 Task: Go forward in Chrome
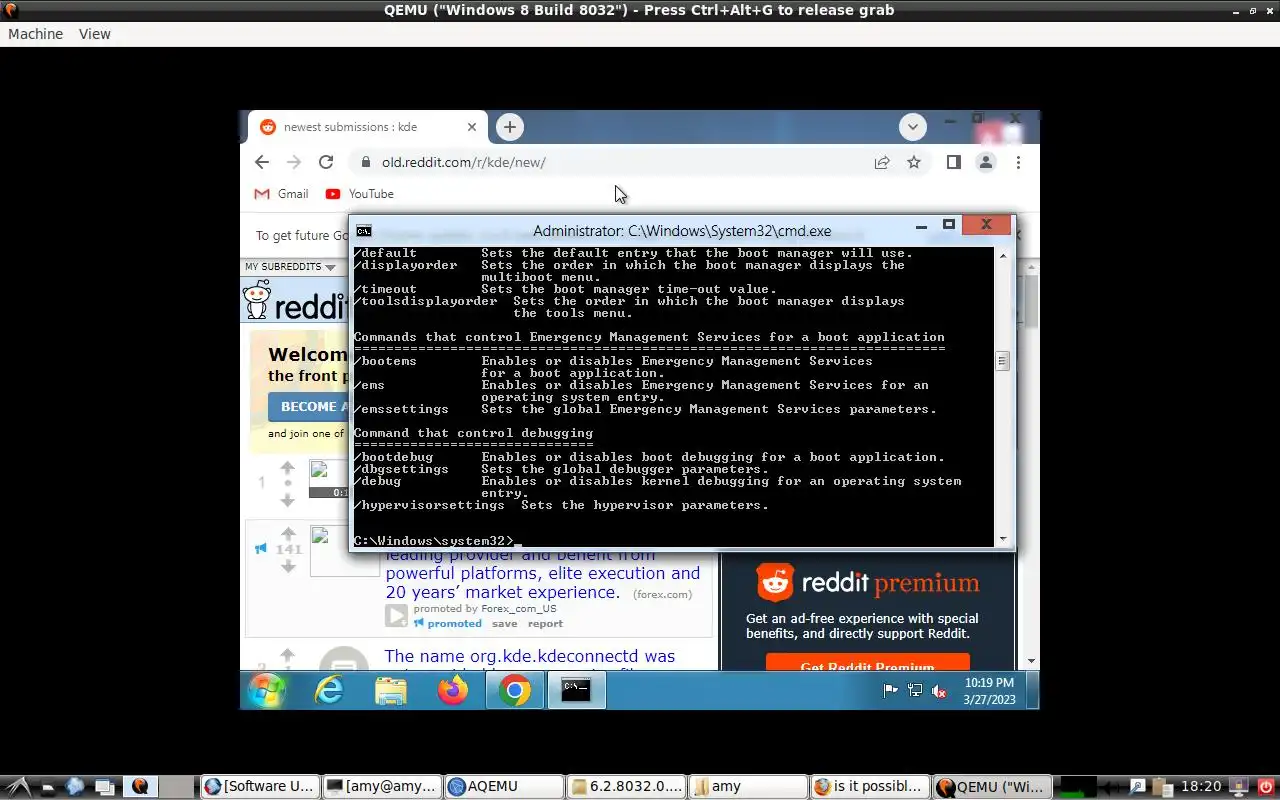coord(294,162)
